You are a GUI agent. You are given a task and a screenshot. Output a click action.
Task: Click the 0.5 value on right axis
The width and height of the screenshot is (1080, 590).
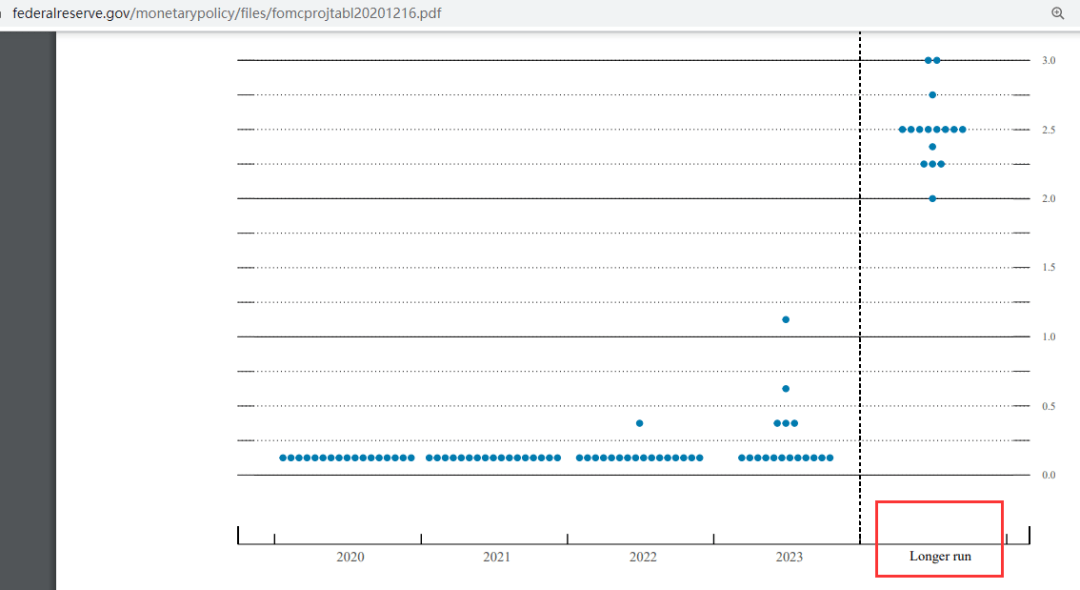(x=1048, y=406)
